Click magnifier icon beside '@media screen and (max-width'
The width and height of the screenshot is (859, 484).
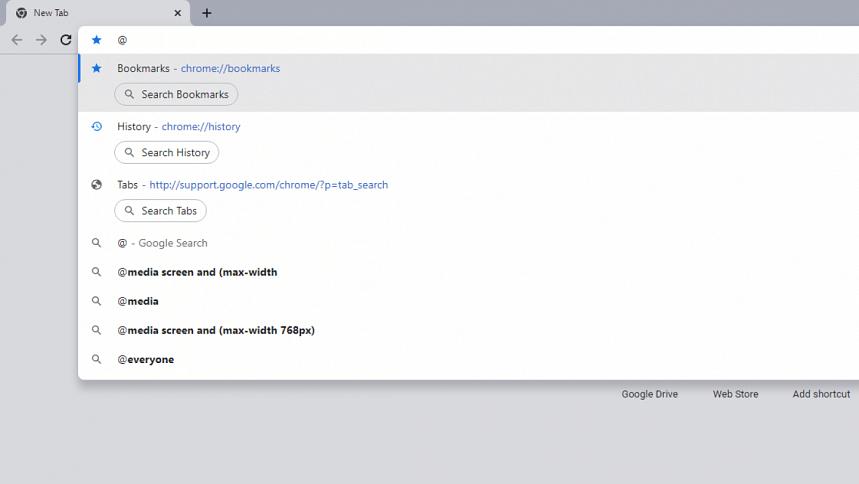(96, 272)
